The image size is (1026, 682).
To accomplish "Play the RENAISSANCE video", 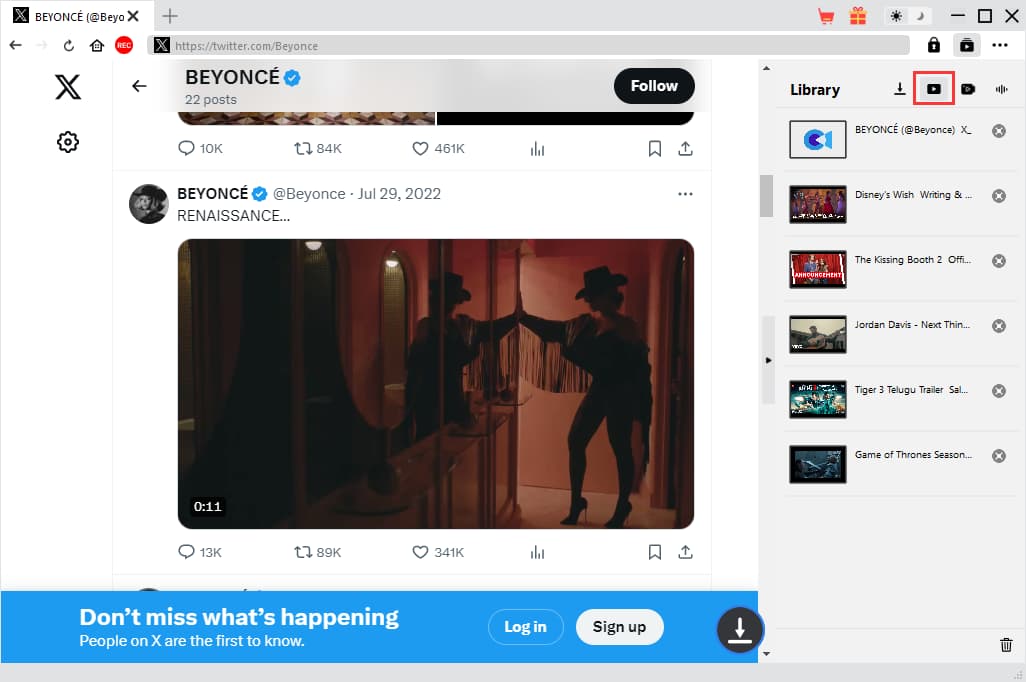I will (x=436, y=384).
